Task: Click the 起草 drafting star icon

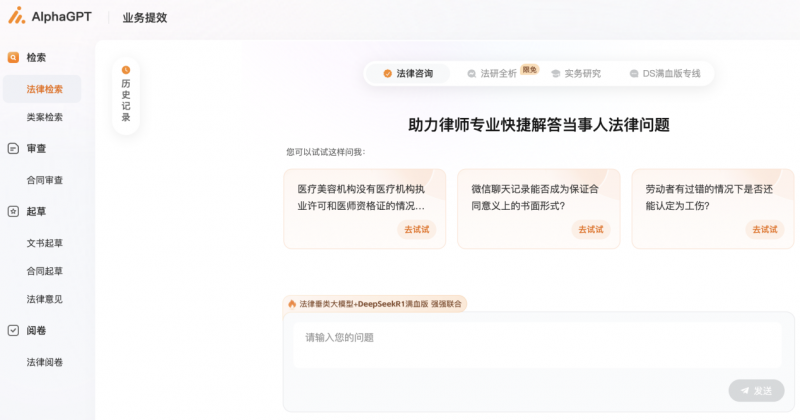Action: 13,211
